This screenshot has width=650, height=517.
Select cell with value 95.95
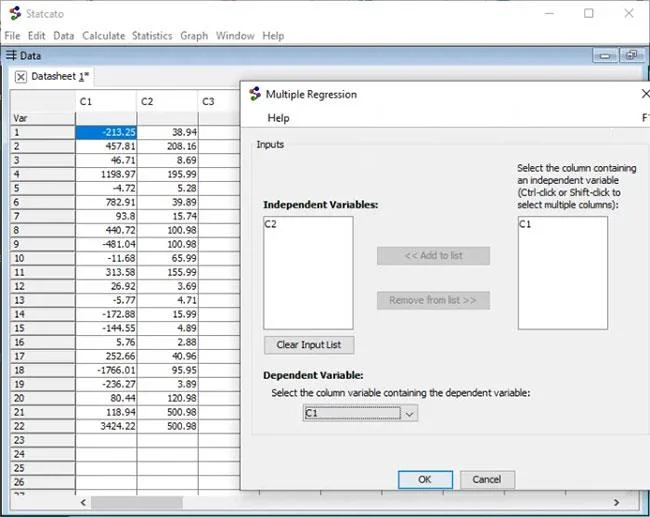coord(167,370)
